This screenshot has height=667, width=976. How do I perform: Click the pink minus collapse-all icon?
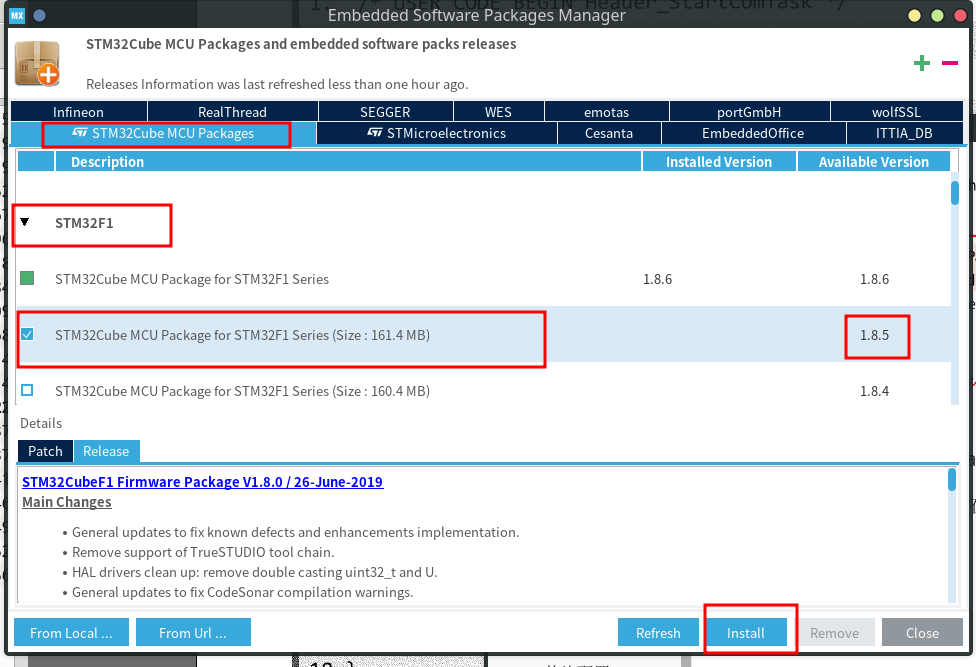[x=950, y=63]
